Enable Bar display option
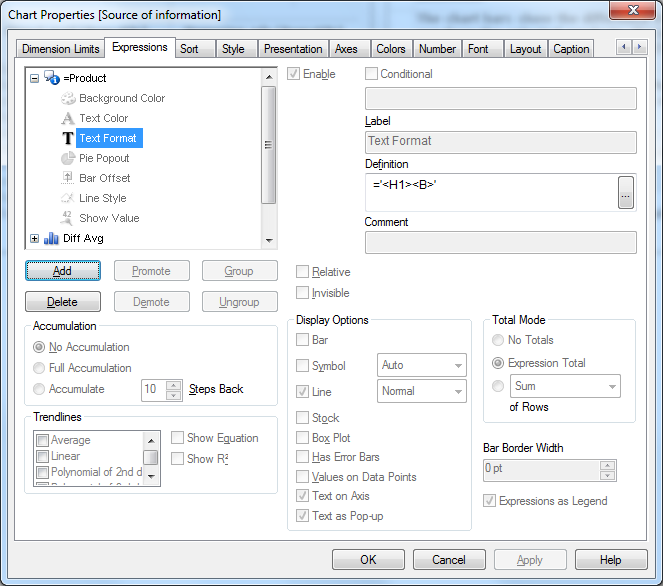 302,340
